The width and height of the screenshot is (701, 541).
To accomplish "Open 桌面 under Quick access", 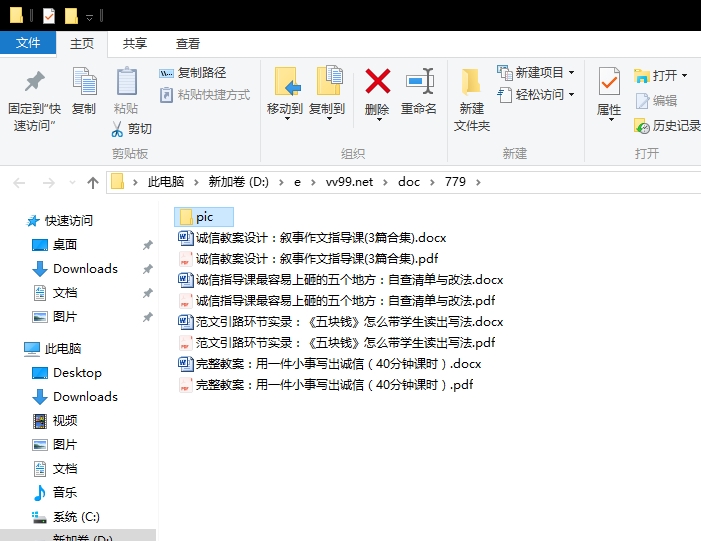I will click(x=55, y=245).
